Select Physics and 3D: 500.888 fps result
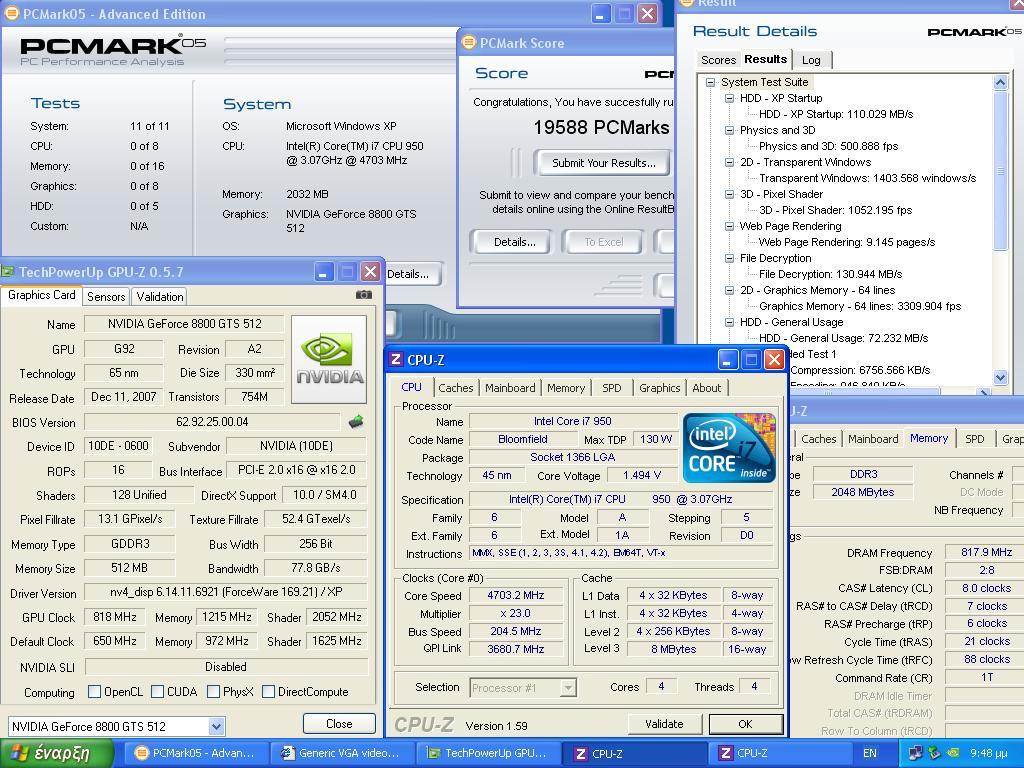The width and height of the screenshot is (1024, 768). [828, 146]
